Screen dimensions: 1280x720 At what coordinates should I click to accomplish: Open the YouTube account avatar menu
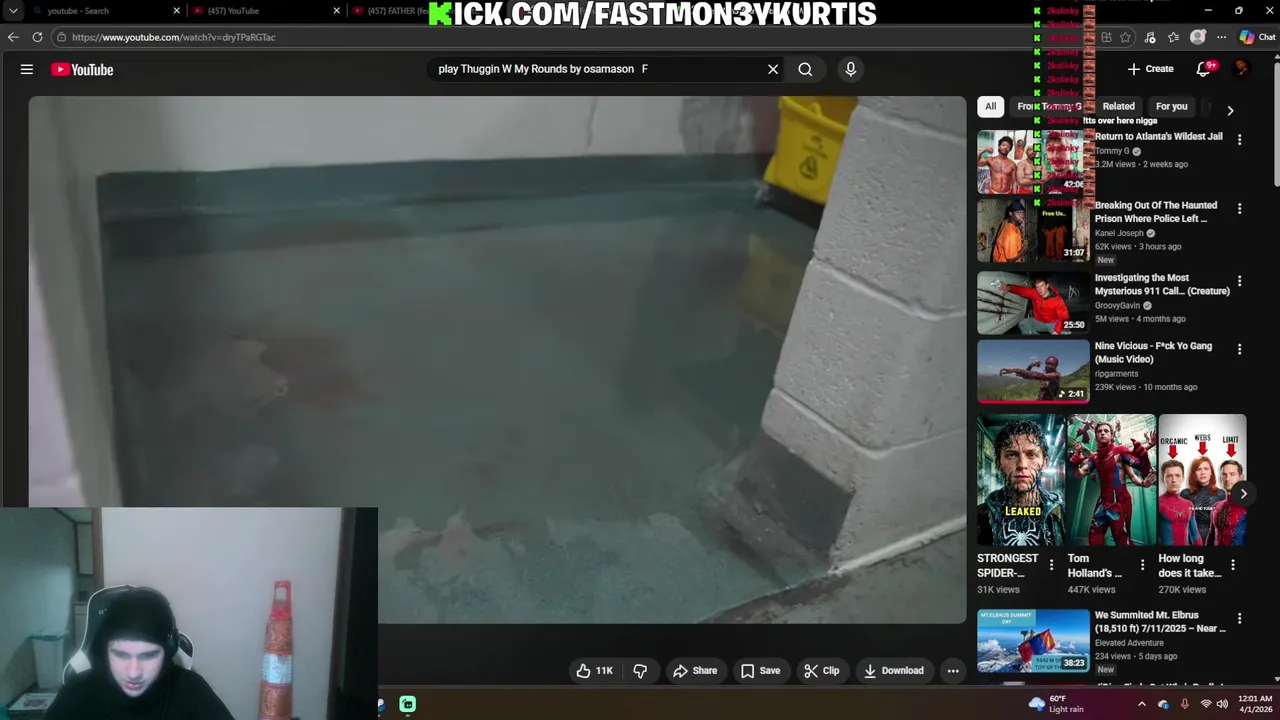[x=1241, y=69]
